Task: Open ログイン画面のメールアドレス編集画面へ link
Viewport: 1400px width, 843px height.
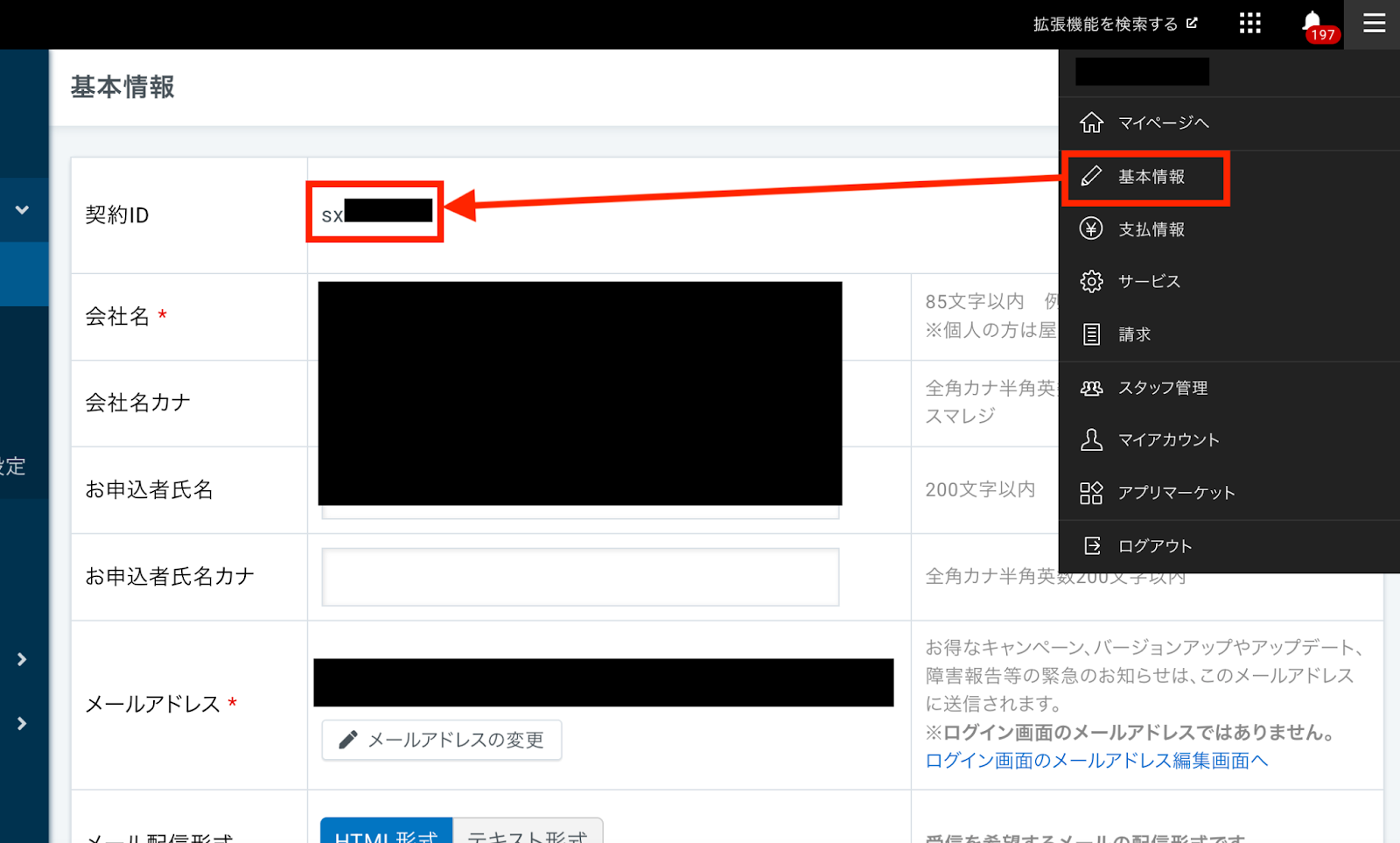Action: click(x=1096, y=761)
